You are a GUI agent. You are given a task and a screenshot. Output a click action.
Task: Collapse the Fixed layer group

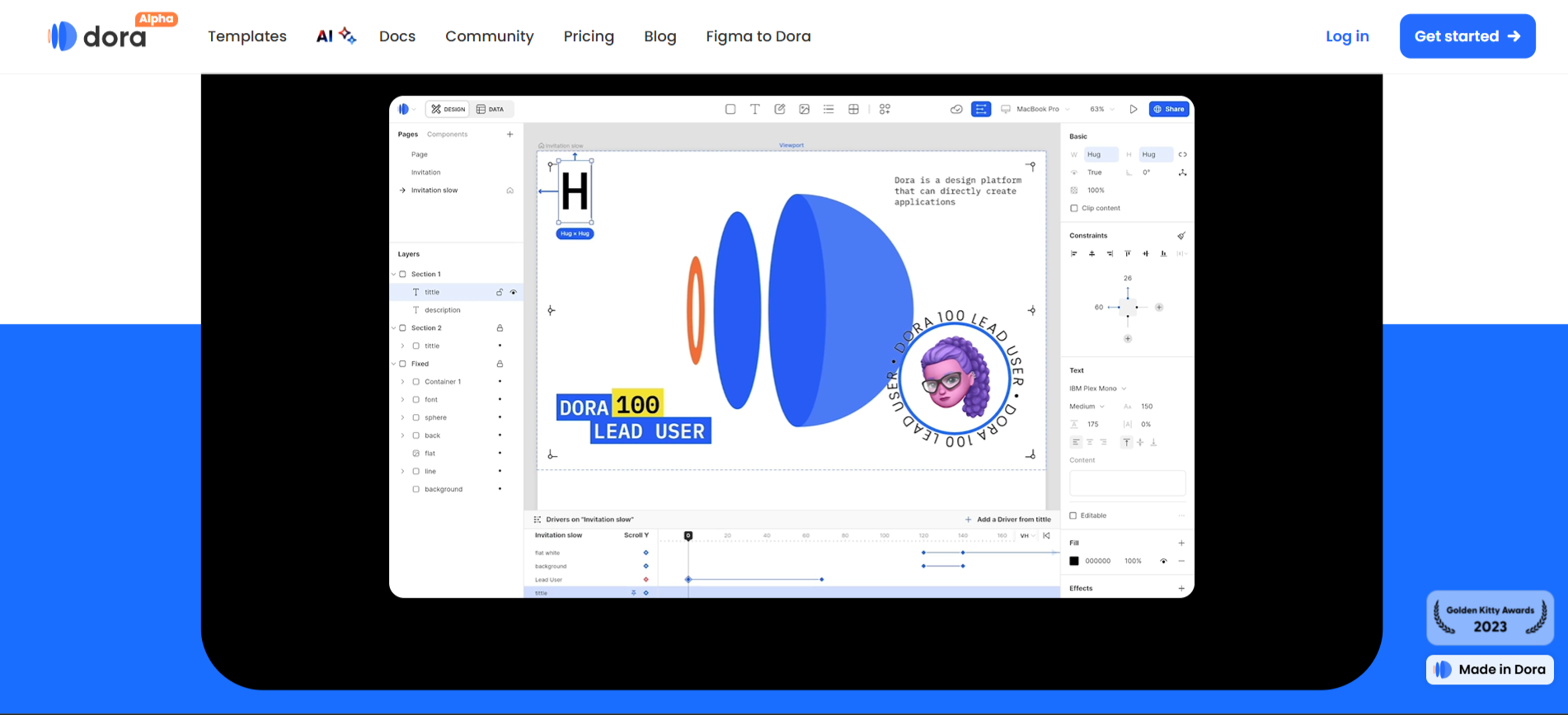pyautogui.click(x=394, y=364)
